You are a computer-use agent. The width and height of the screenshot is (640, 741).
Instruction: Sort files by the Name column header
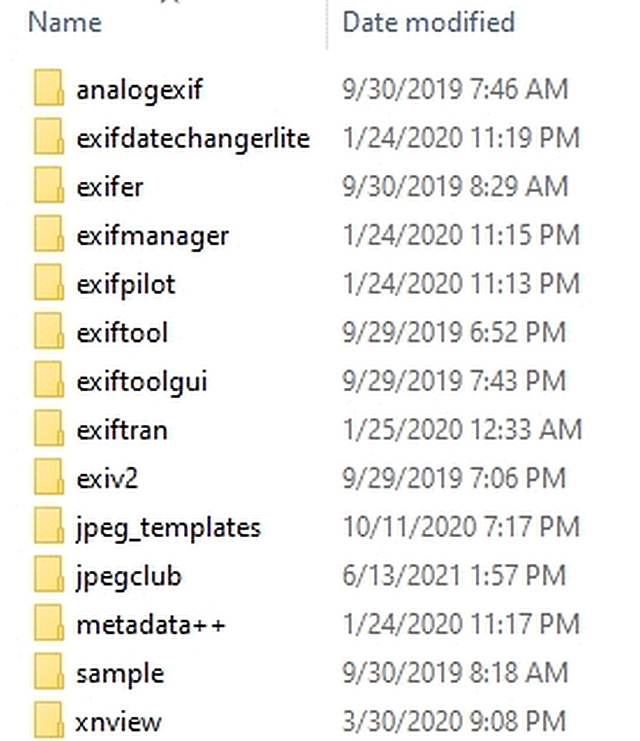coord(65,23)
